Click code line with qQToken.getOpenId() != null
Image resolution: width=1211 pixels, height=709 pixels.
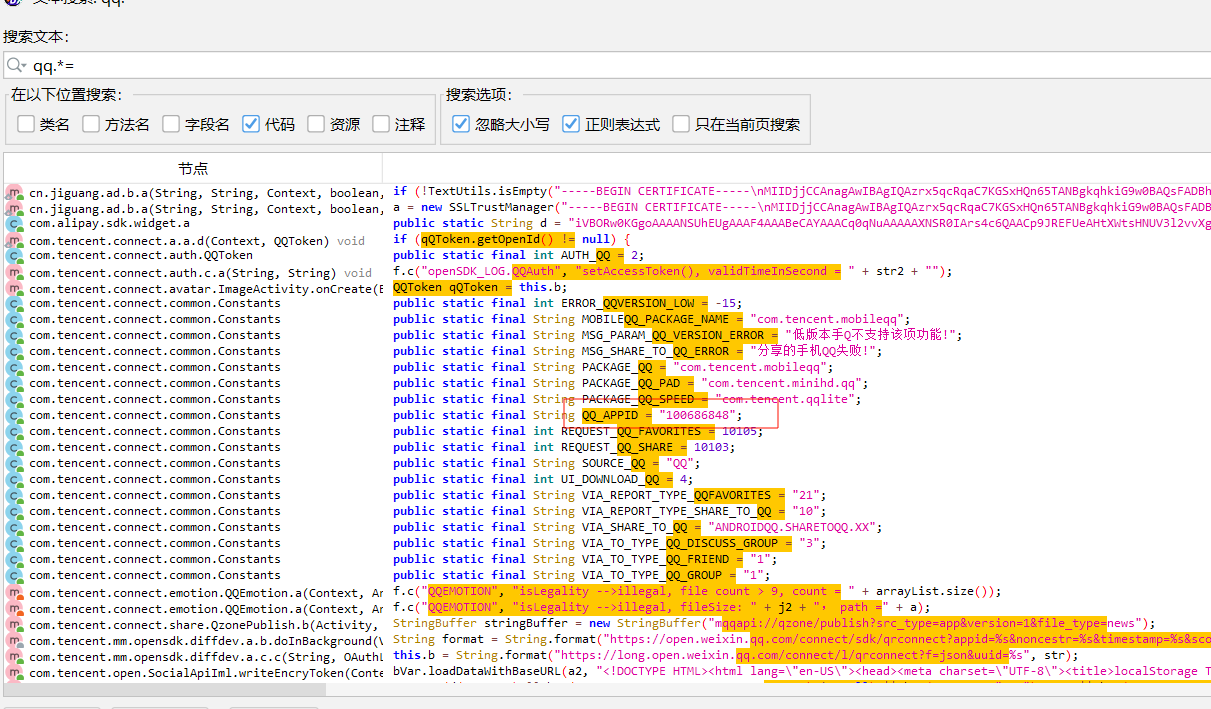pyautogui.click(x=512, y=239)
